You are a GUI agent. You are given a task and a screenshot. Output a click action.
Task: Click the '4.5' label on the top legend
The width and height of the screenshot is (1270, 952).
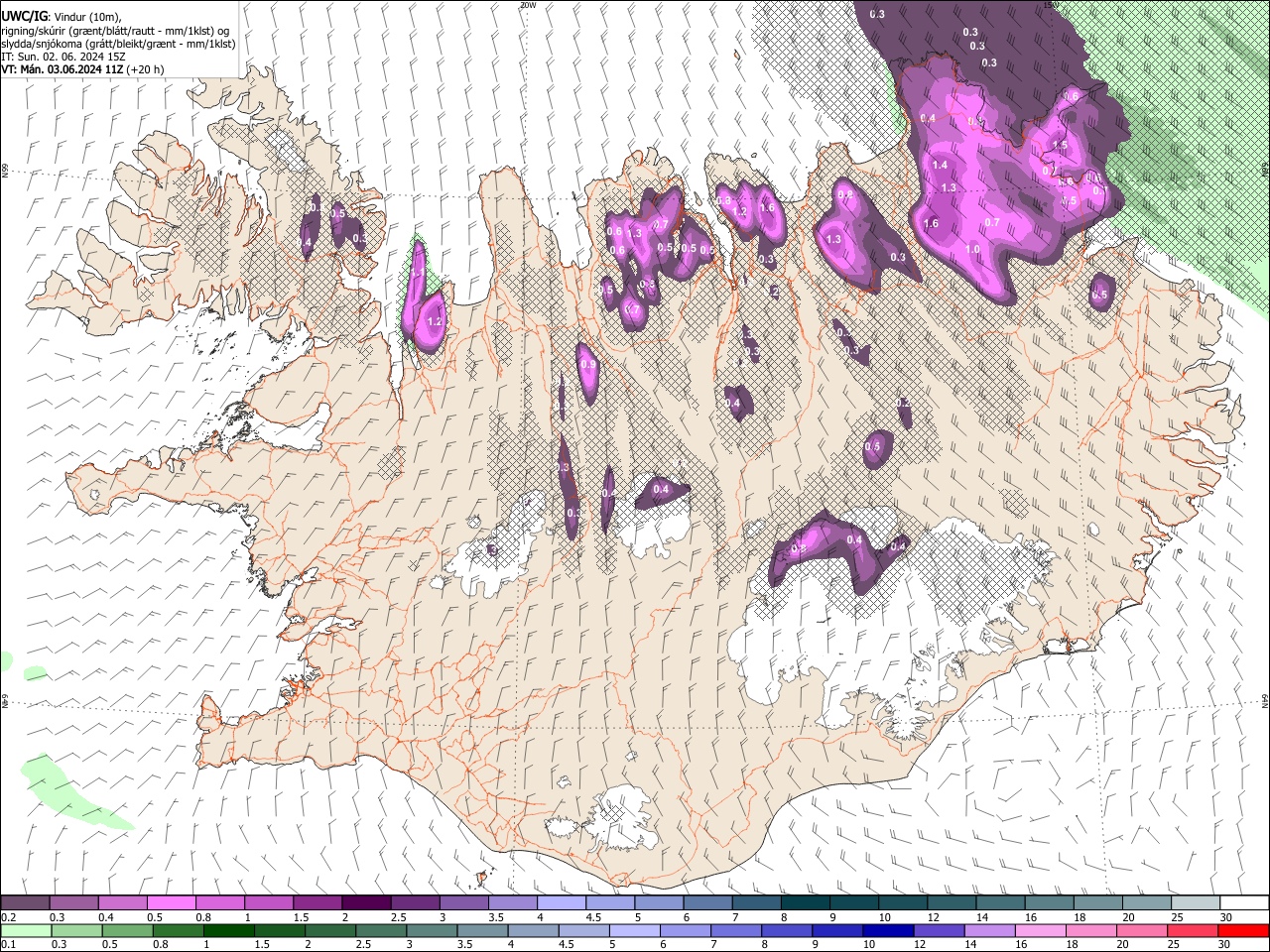pos(592,917)
